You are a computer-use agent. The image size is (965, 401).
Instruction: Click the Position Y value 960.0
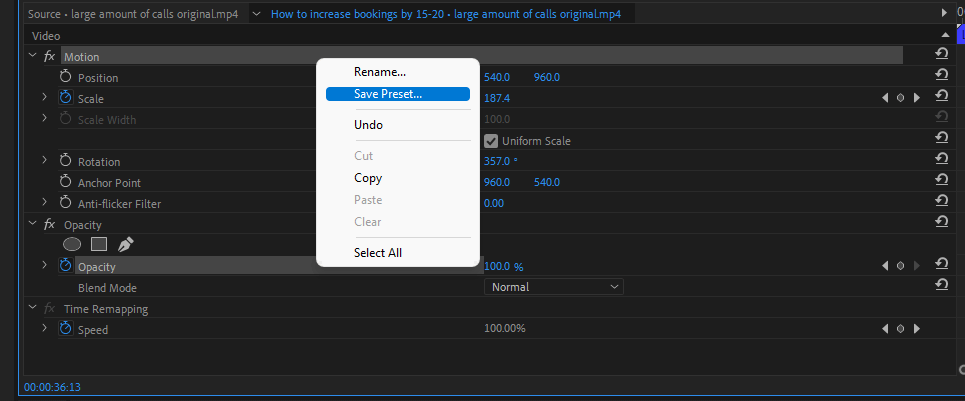click(x=547, y=77)
